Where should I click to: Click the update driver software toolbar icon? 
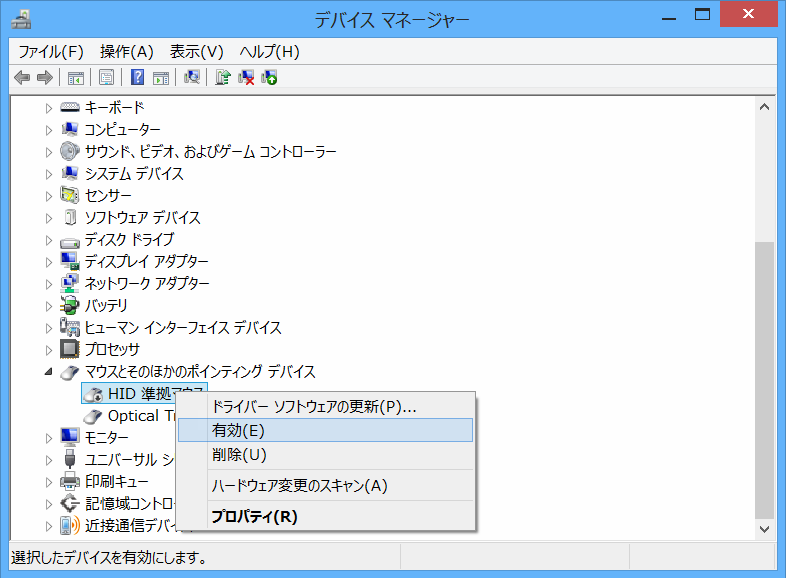223,78
